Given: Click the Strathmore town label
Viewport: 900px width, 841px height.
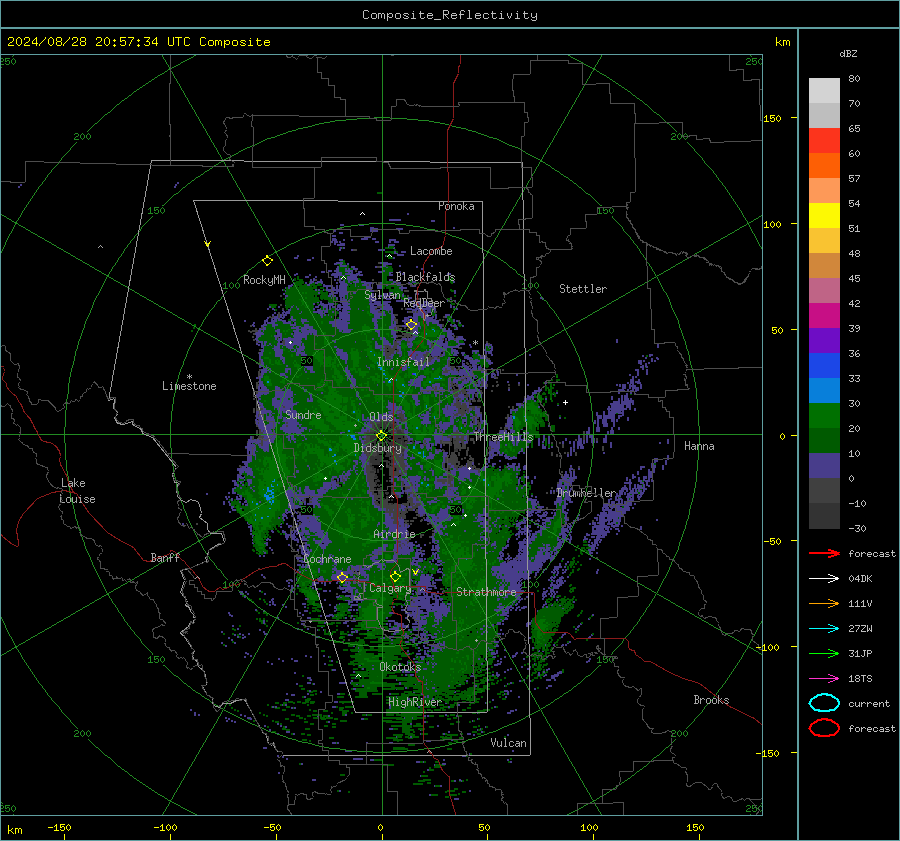Looking at the screenshot, I should [x=486, y=592].
